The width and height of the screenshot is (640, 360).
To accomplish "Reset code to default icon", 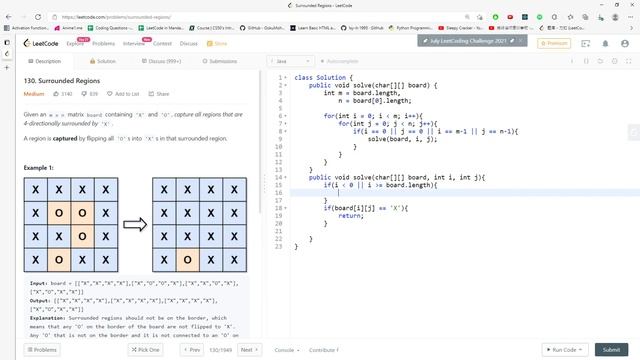I will pyautogui.click(x=600, y=61).
